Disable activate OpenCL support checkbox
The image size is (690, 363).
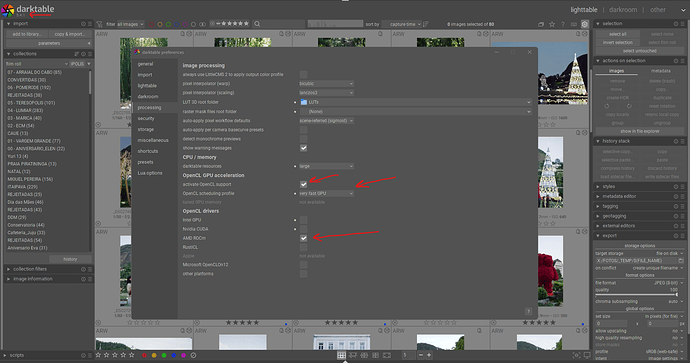pyautogui.click(x=304, y=184)
